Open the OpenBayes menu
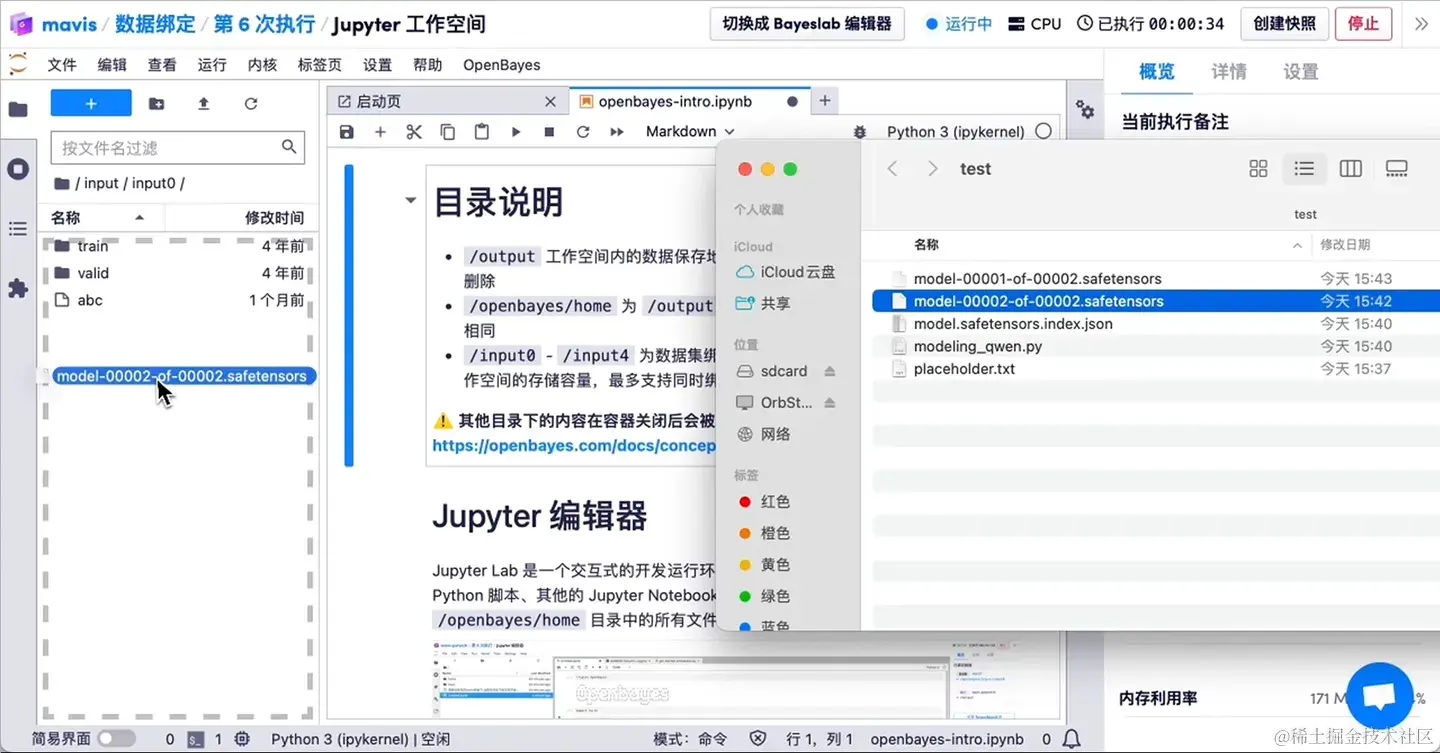Image resolution: width=1440 pixels, height=753 pixels. click(502, 65)
